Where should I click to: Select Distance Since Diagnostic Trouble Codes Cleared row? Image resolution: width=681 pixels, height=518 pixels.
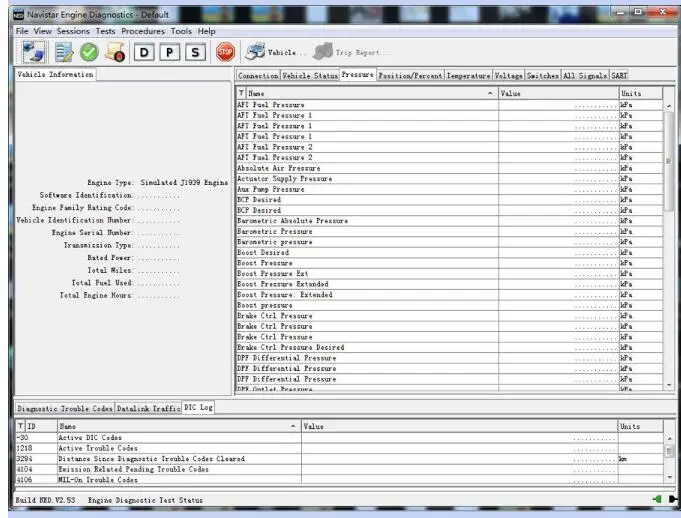[339, 459]
